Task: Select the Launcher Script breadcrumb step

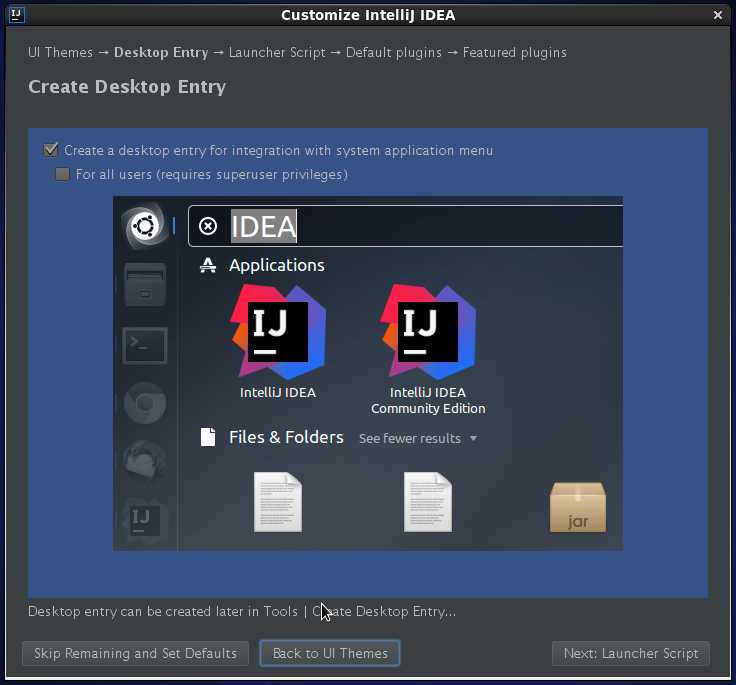Action: click(277, 52)
